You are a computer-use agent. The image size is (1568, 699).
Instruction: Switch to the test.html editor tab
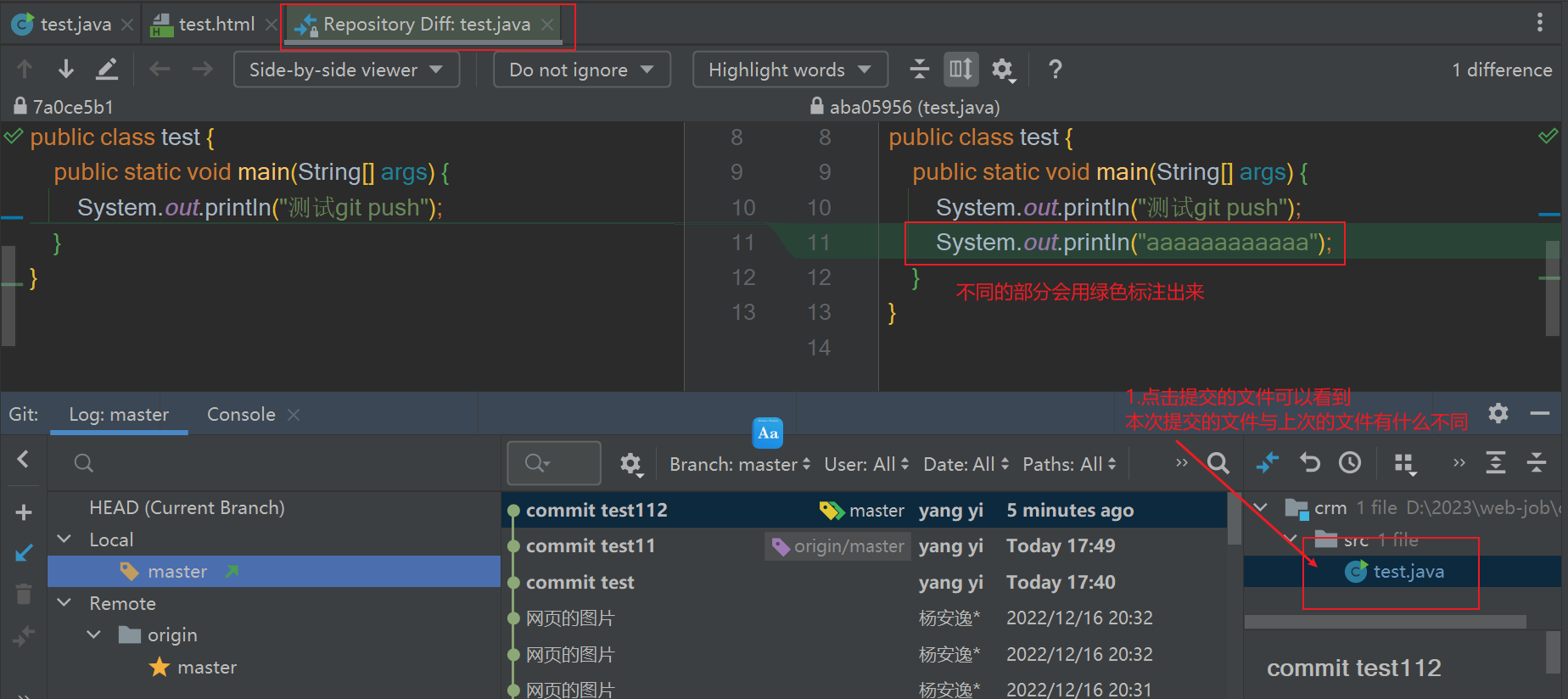(x=216, y=25)
